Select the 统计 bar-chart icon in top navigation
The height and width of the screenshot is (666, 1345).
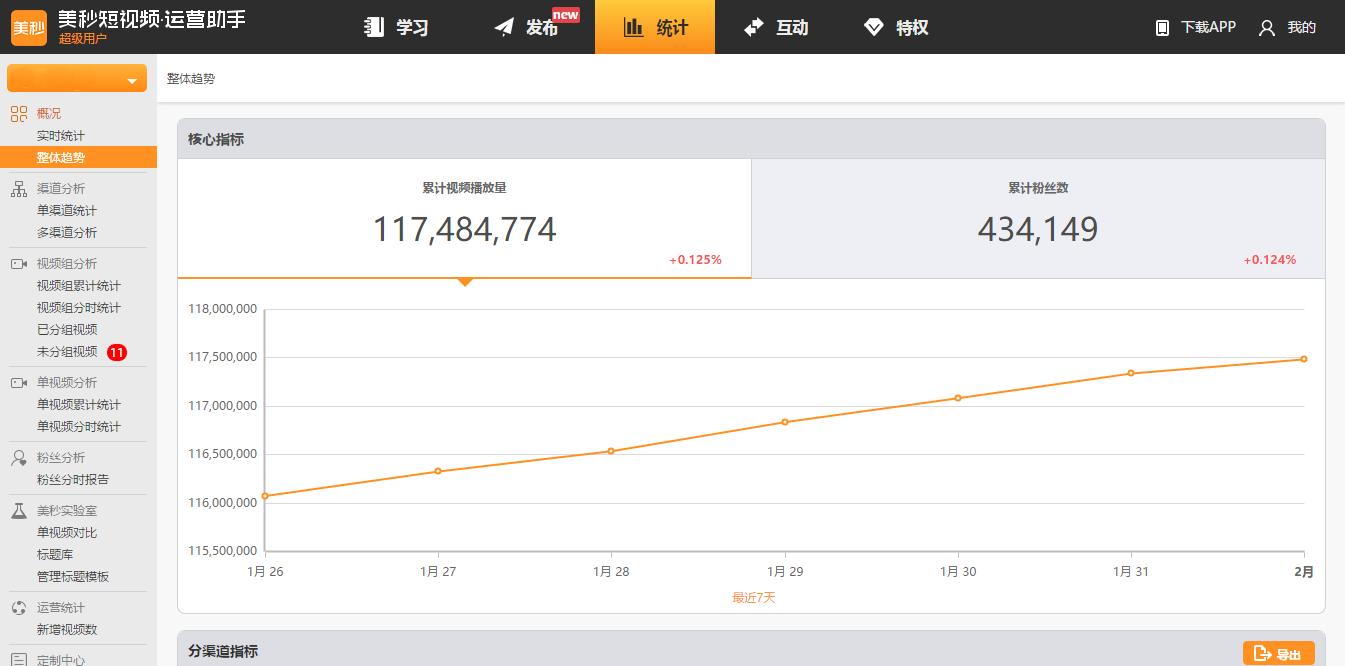click(634, 27)
